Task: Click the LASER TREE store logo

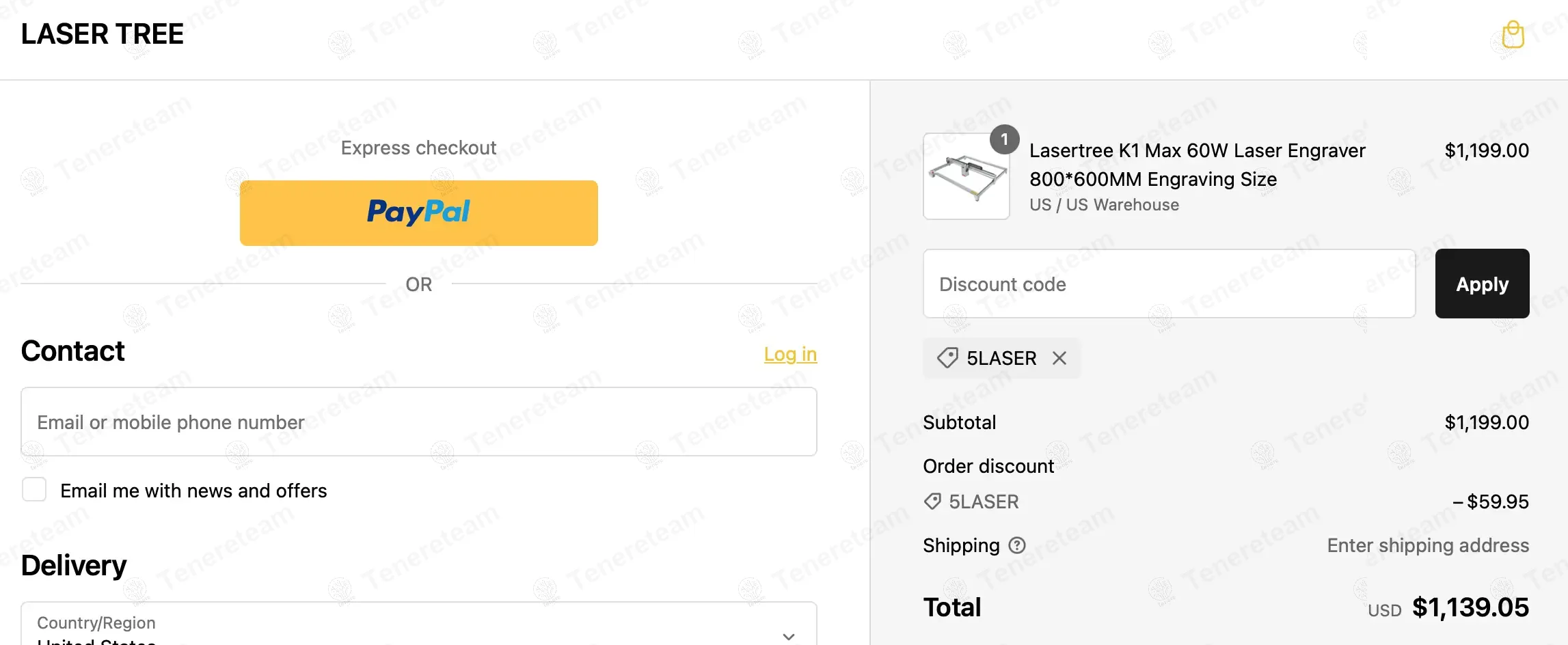Action: coord(103,34)
